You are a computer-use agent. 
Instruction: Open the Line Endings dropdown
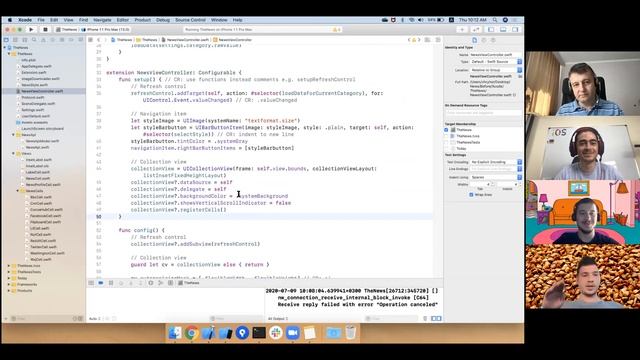496,169
